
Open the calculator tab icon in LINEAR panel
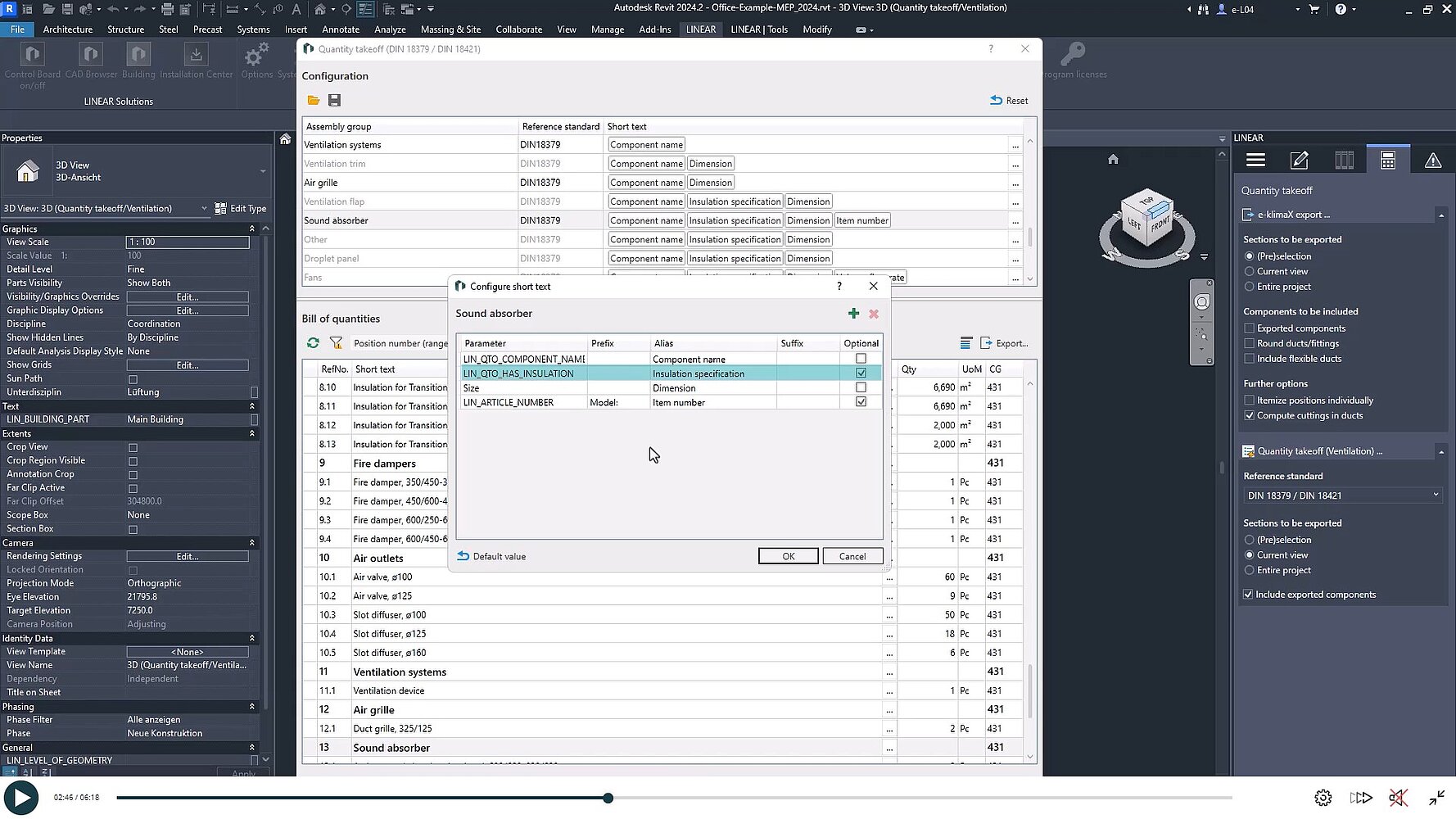(1387, 160)
